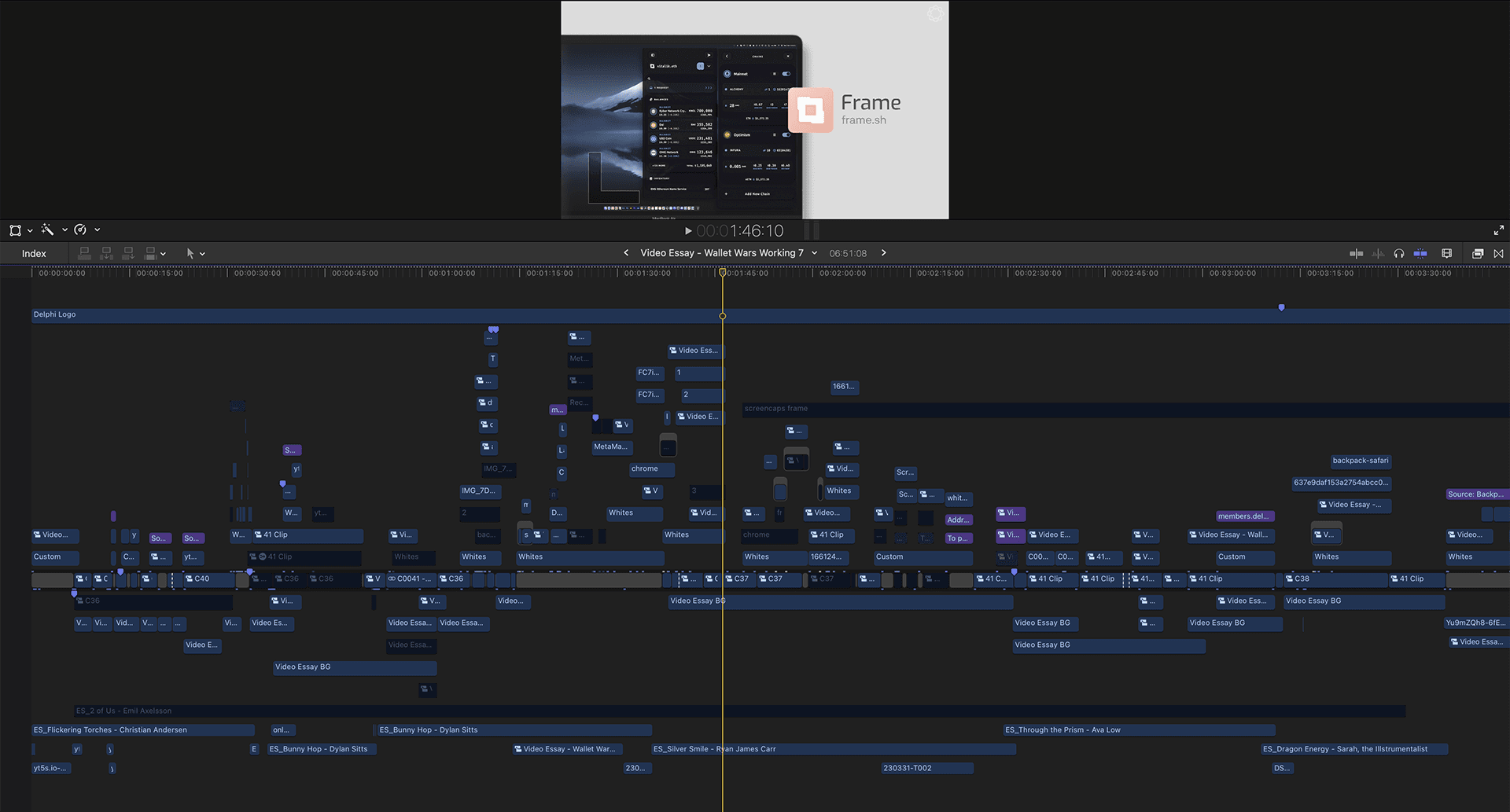This screenshot has height=812, width=1510.
Task: Open the edit mode dropdown beside Overwrite
Action: pyautogui.click(x=163, y=254)
